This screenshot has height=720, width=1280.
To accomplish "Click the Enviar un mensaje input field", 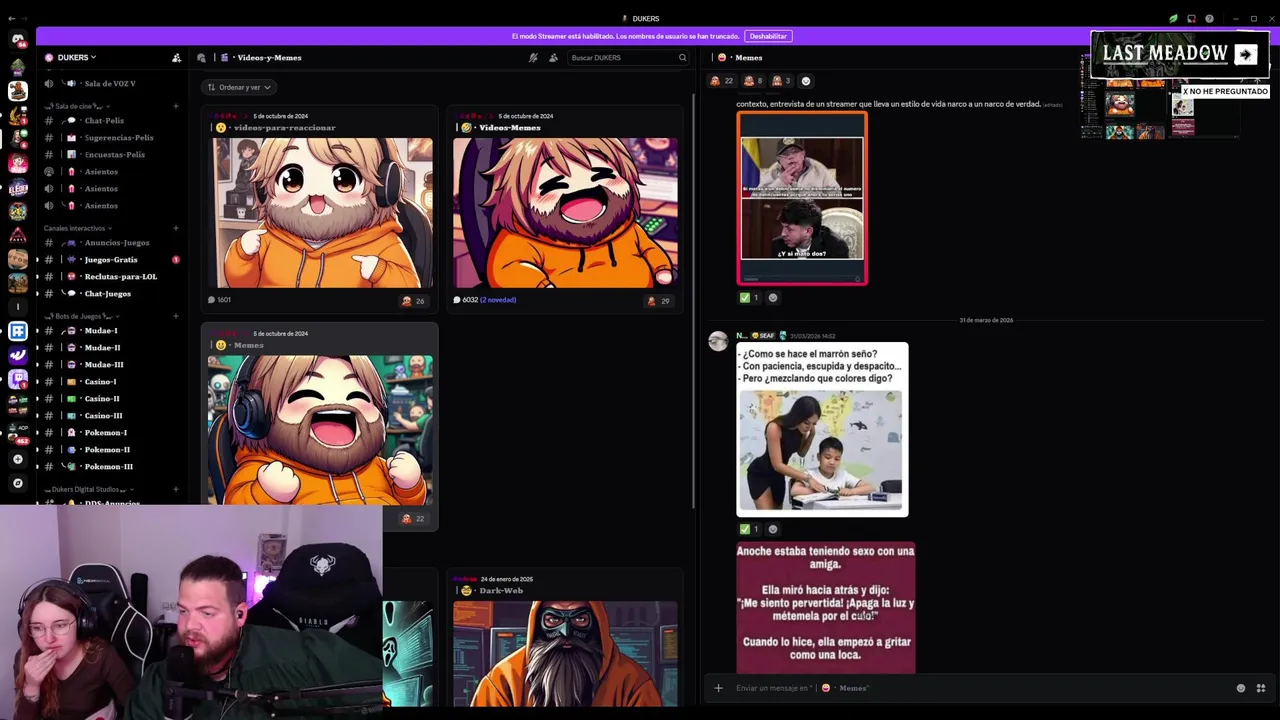I will (x=980, y=688).
